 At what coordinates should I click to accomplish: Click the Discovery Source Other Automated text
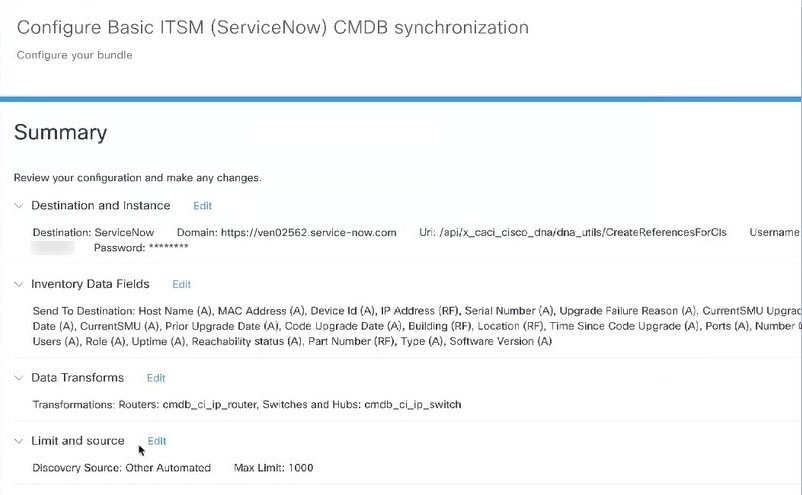tap(168, 468)
